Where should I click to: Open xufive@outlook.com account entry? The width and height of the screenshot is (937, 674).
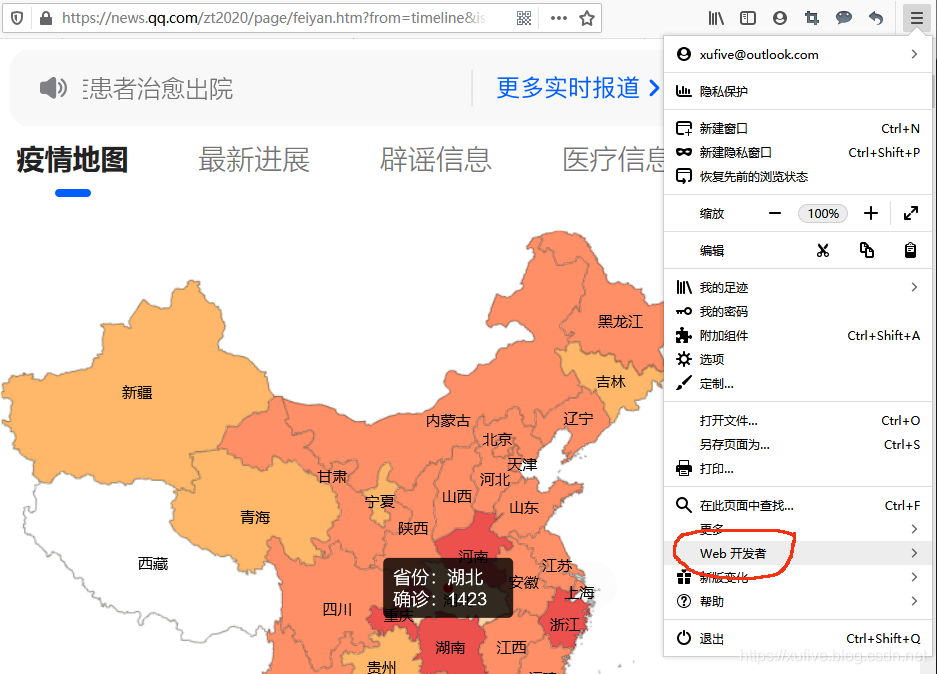click(x=798, y=54)
